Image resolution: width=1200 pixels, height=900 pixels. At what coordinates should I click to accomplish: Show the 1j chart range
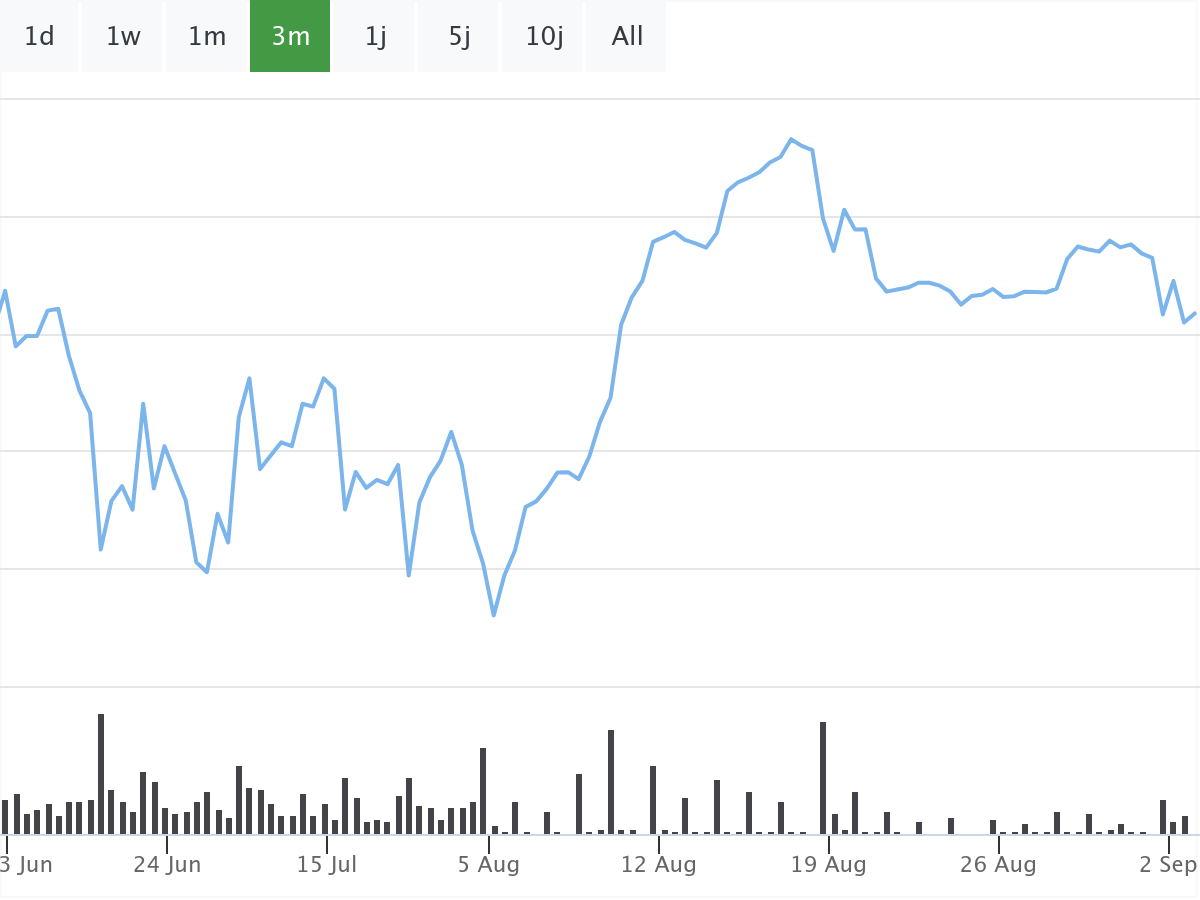point(375,37)
